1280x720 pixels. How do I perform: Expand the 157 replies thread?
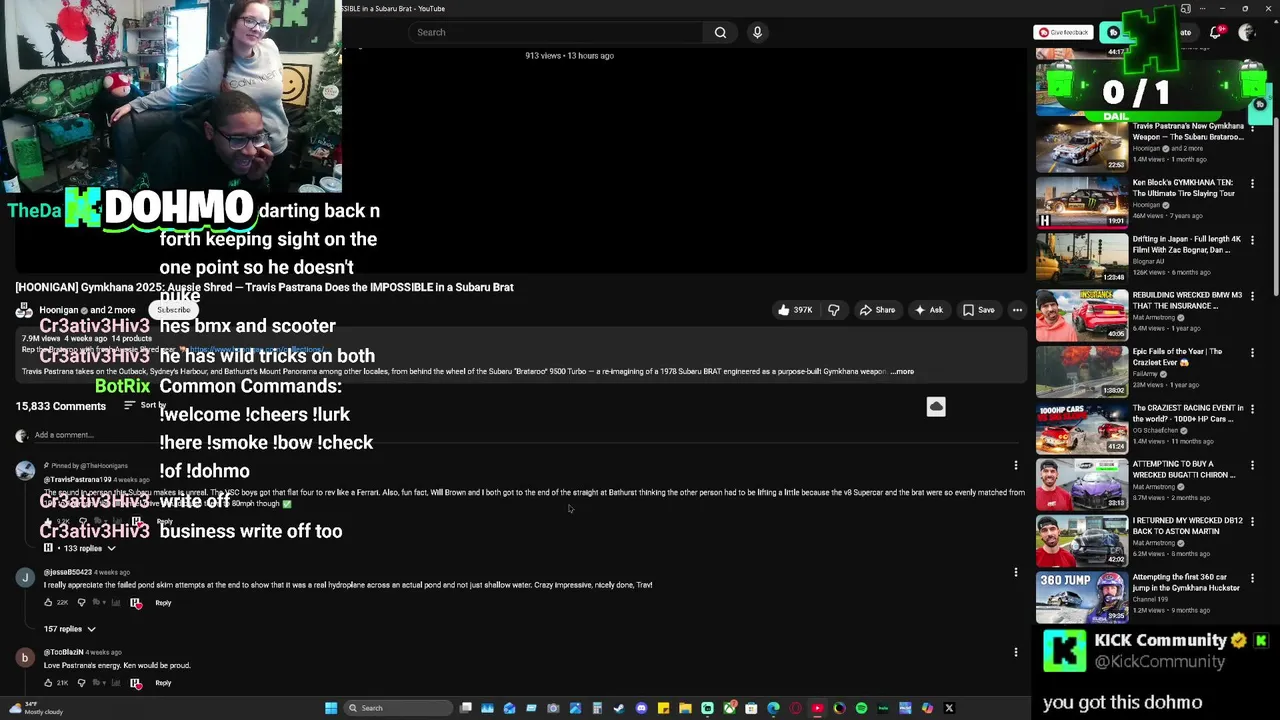tap(69, 629)
